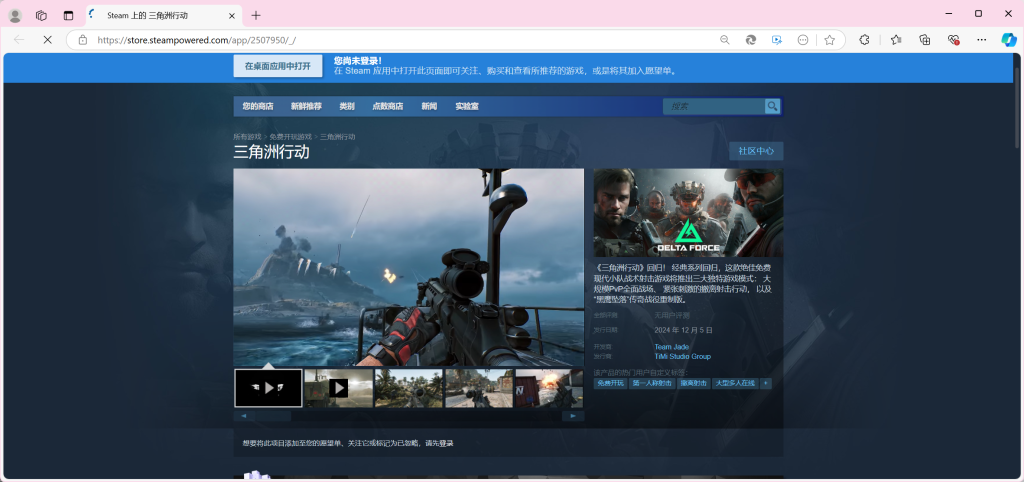
Task: Click 所有游戏 breadcrumb link
Action: pyautogui.click(x=248, y=137)
